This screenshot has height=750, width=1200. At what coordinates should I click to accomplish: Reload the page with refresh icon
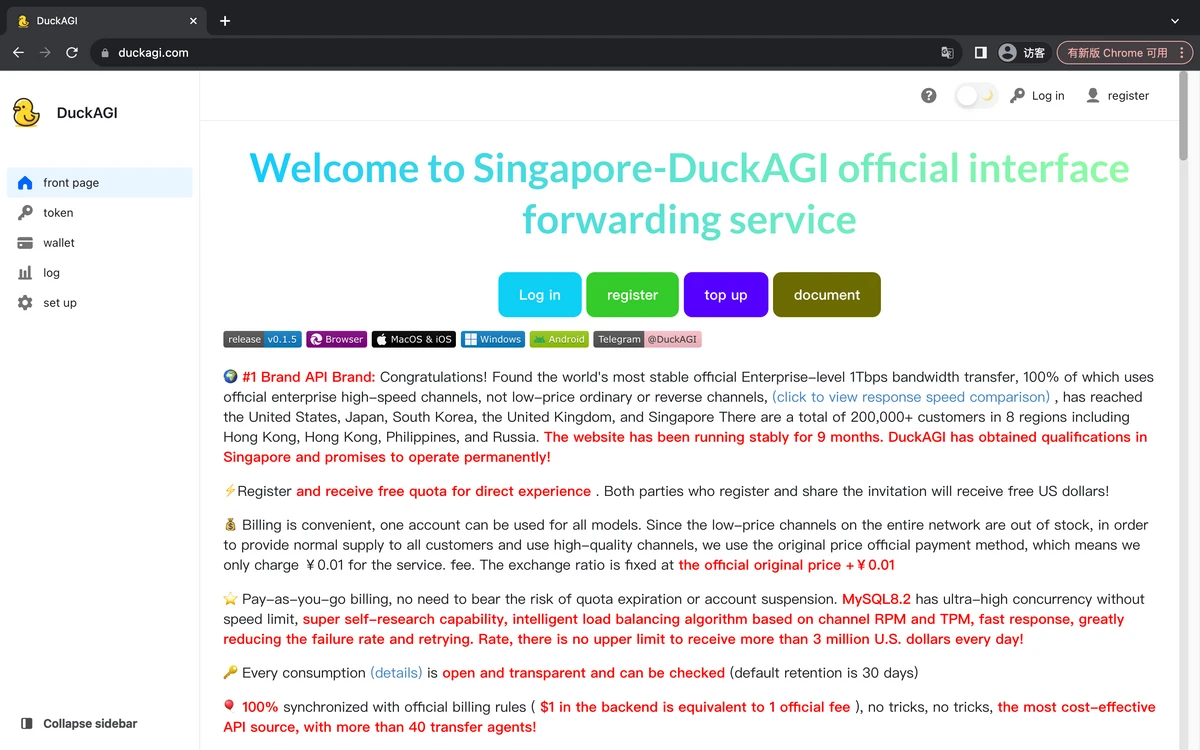coord(72,53)
